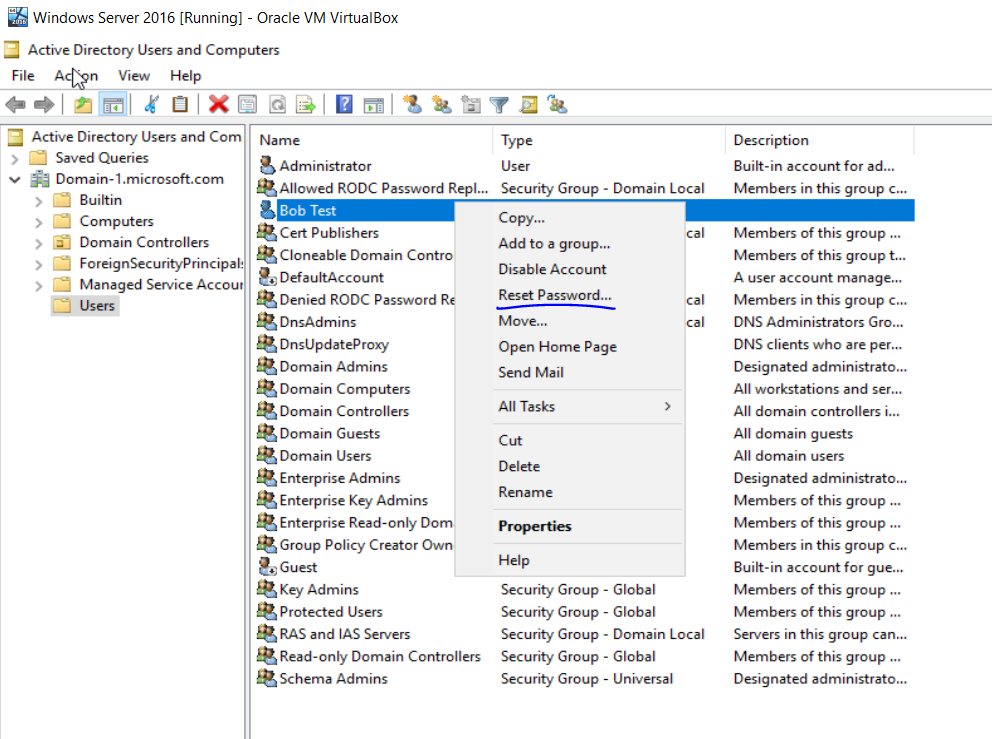This screenshot has width=992, height=739.
Task: Choose Send Mail menu entry
Action: [531, 372]
